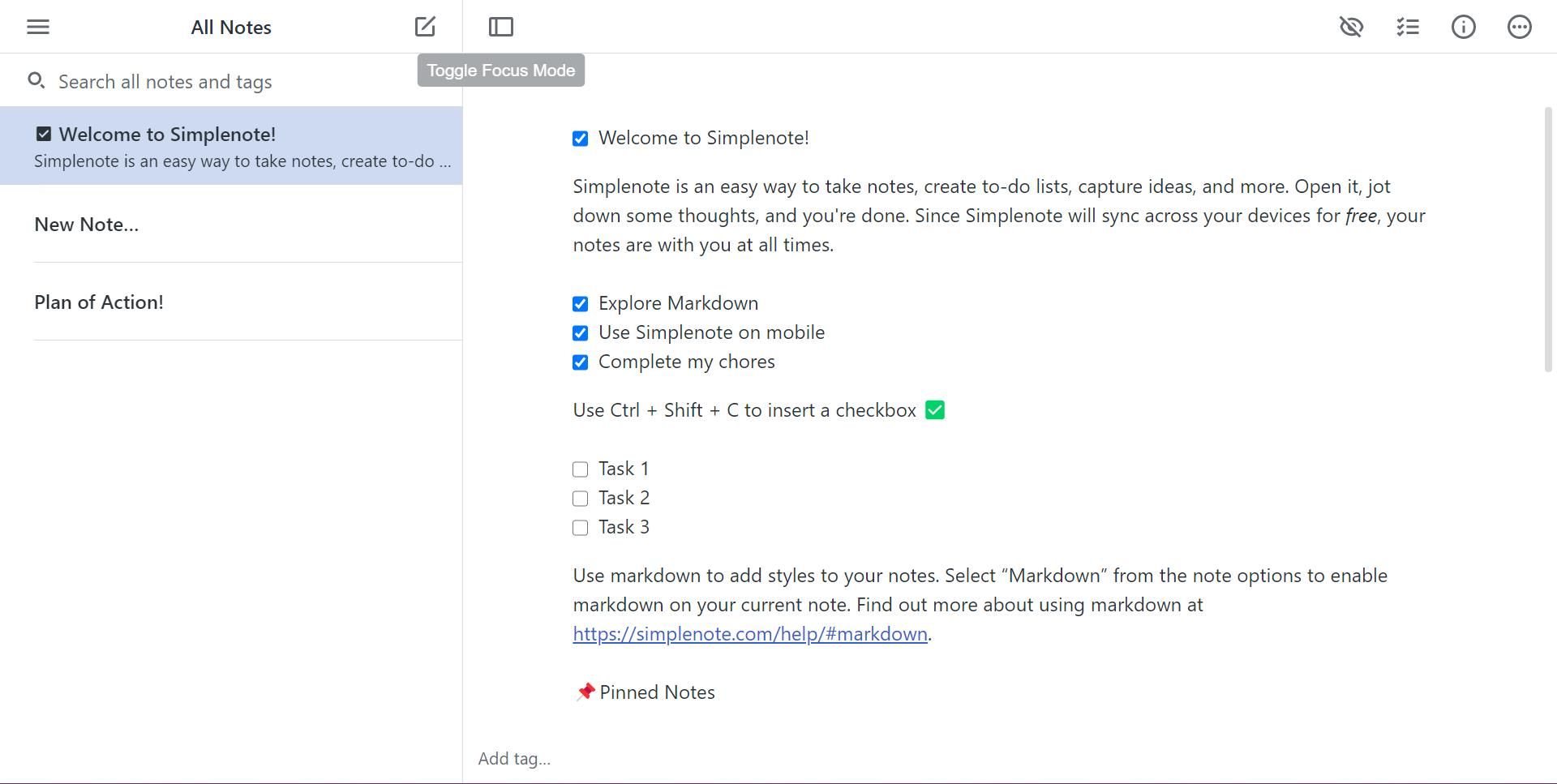Uncheck the Complete my chores item

[580, 362]
